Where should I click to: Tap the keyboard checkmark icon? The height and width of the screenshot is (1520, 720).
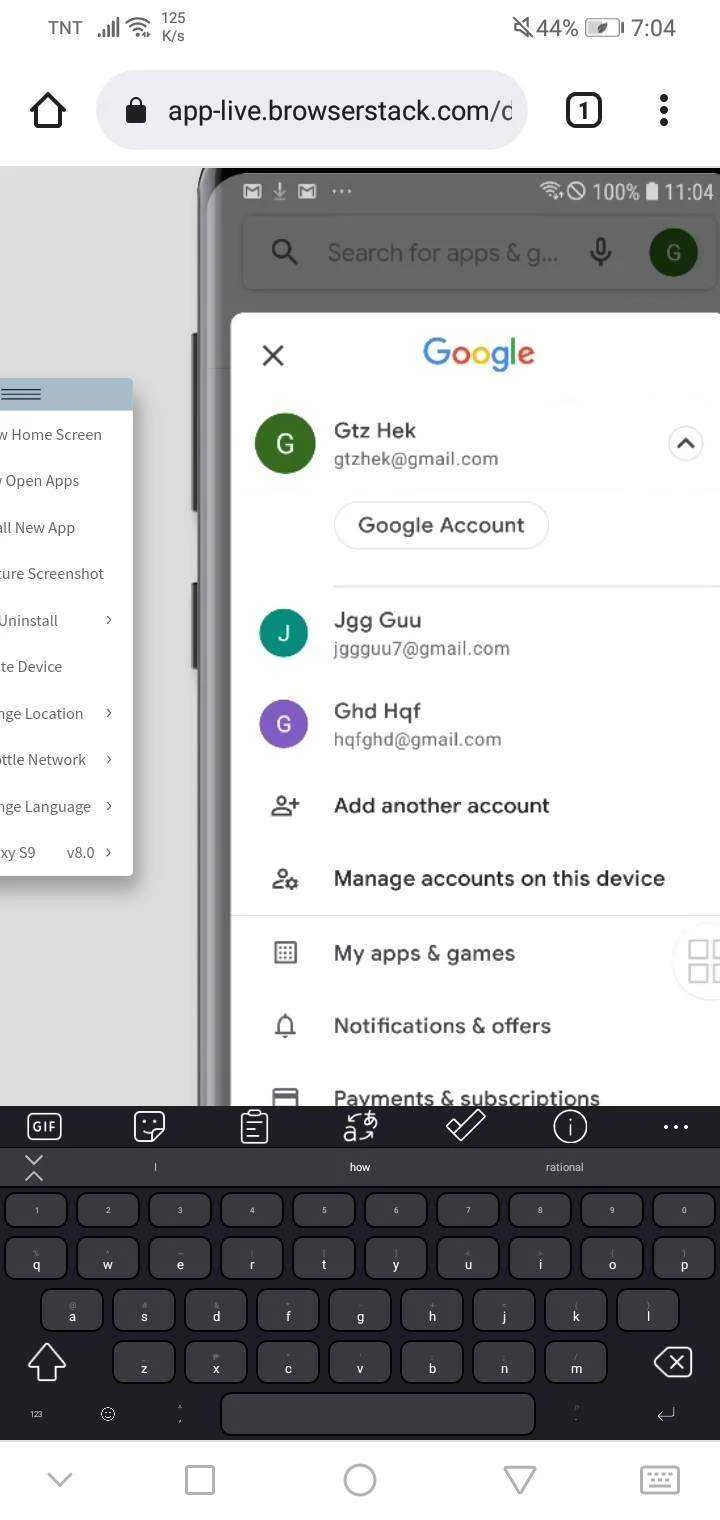[465, 1126]
